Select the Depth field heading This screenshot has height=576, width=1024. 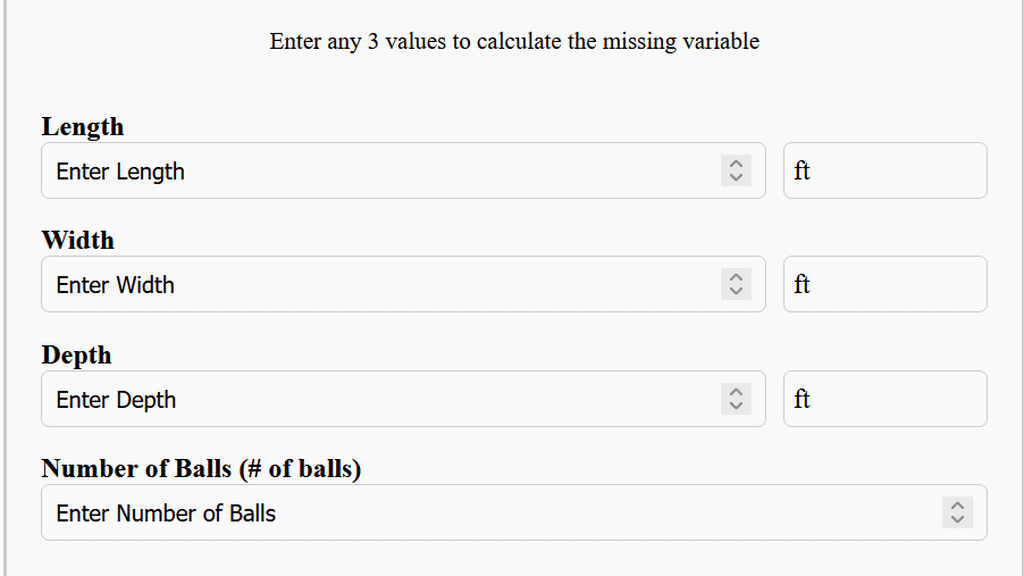(x=77, y=355)
